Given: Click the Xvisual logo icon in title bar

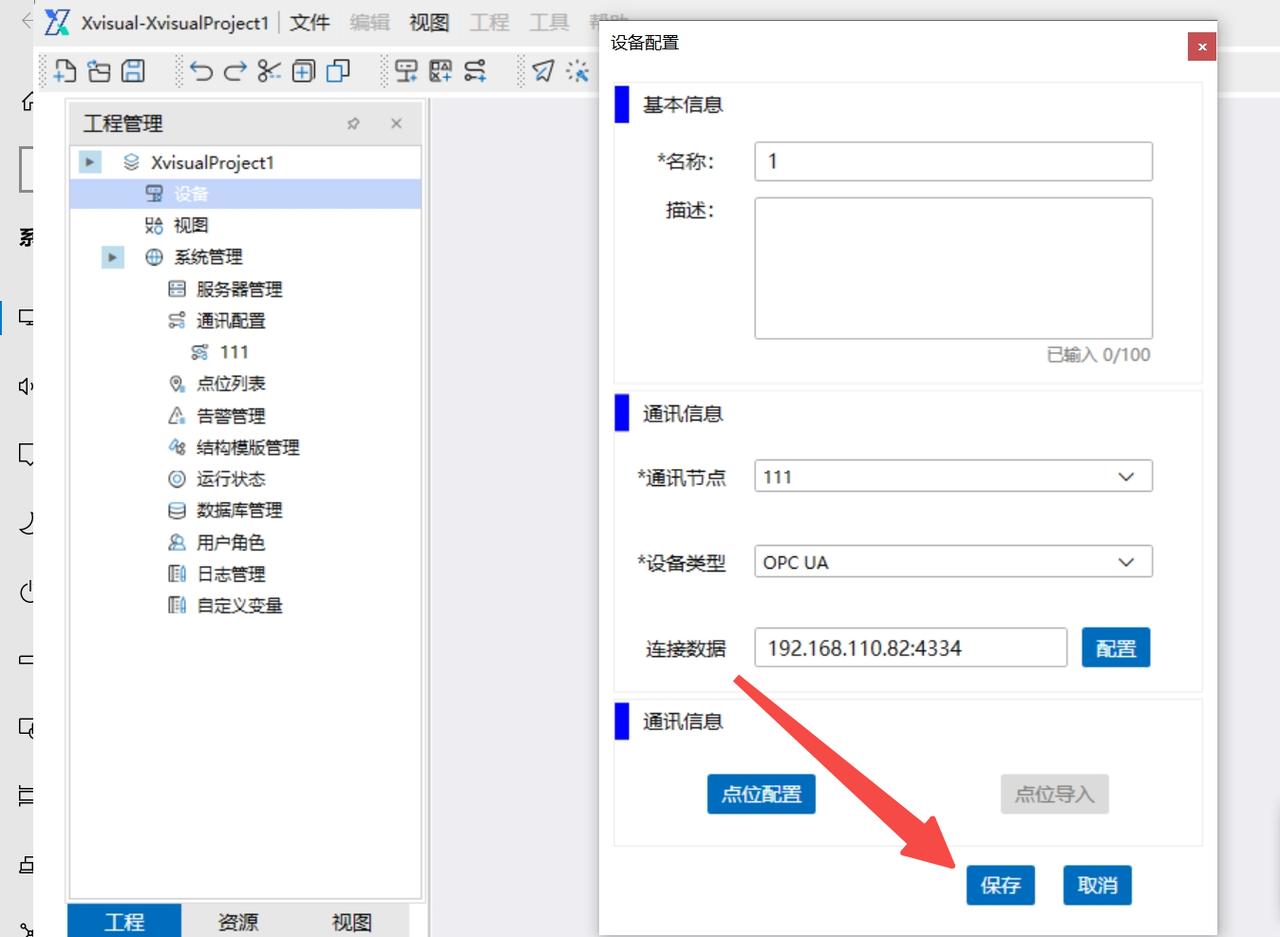Looking at the screenshot, I should pos(58,23).
